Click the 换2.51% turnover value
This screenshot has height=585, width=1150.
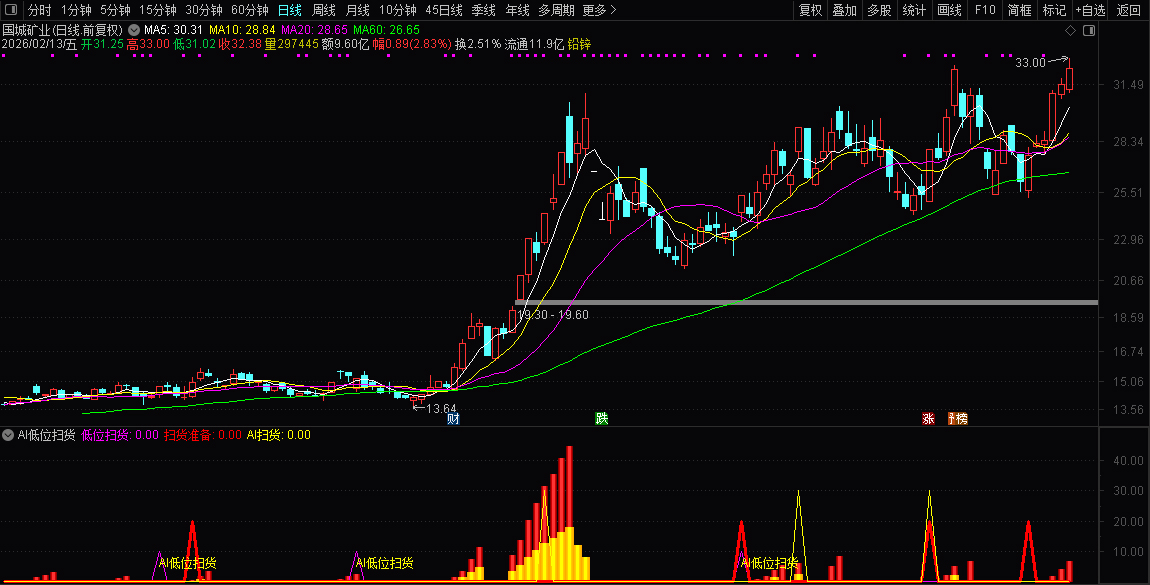coord(478,44)
